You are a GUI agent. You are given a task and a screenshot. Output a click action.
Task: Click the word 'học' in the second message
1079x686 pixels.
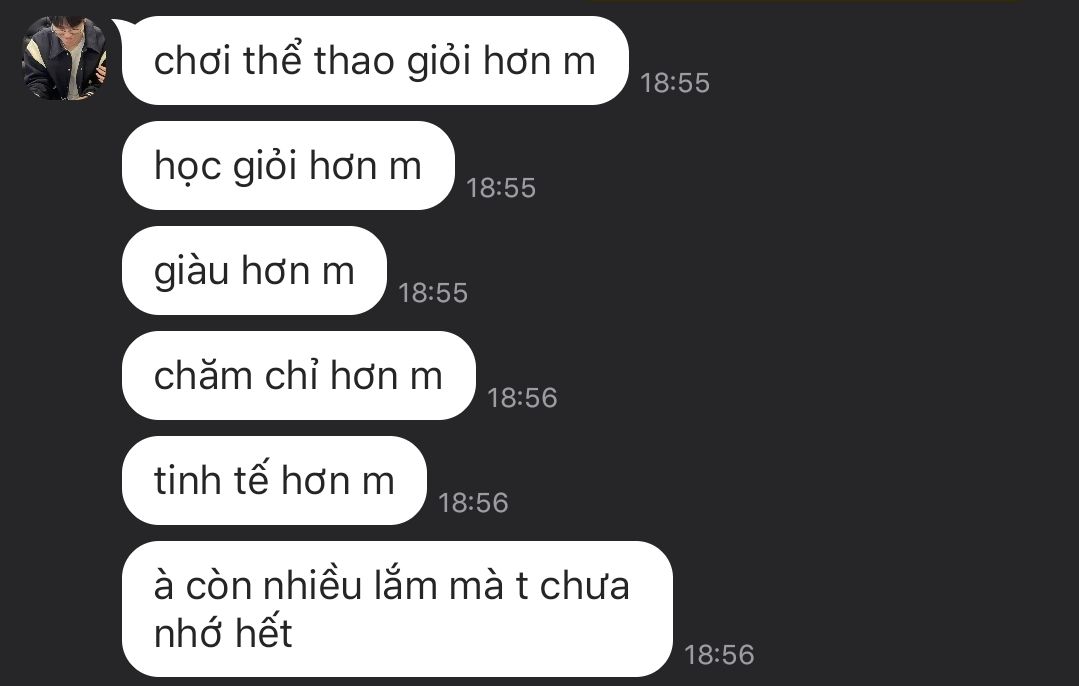tap(188, 167)
